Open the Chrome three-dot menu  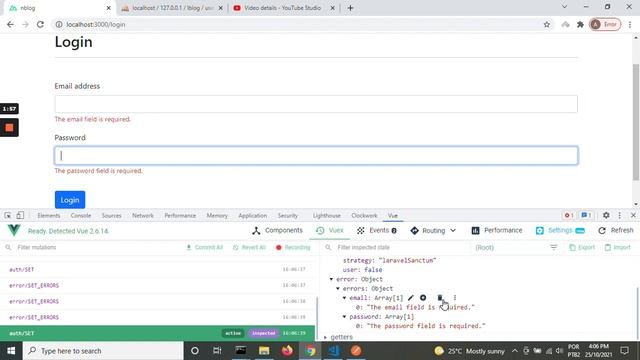click(630, 24)
